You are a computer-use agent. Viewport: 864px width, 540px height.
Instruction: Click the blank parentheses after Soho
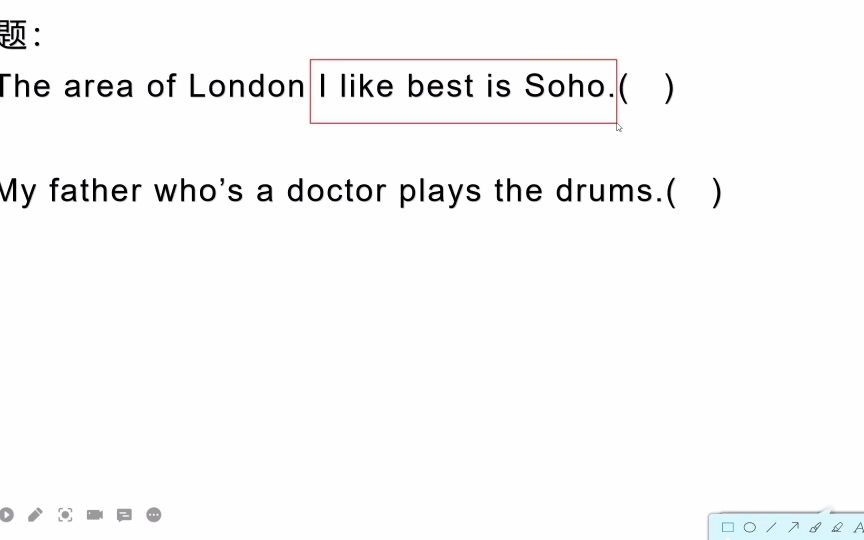click(646, 87)
